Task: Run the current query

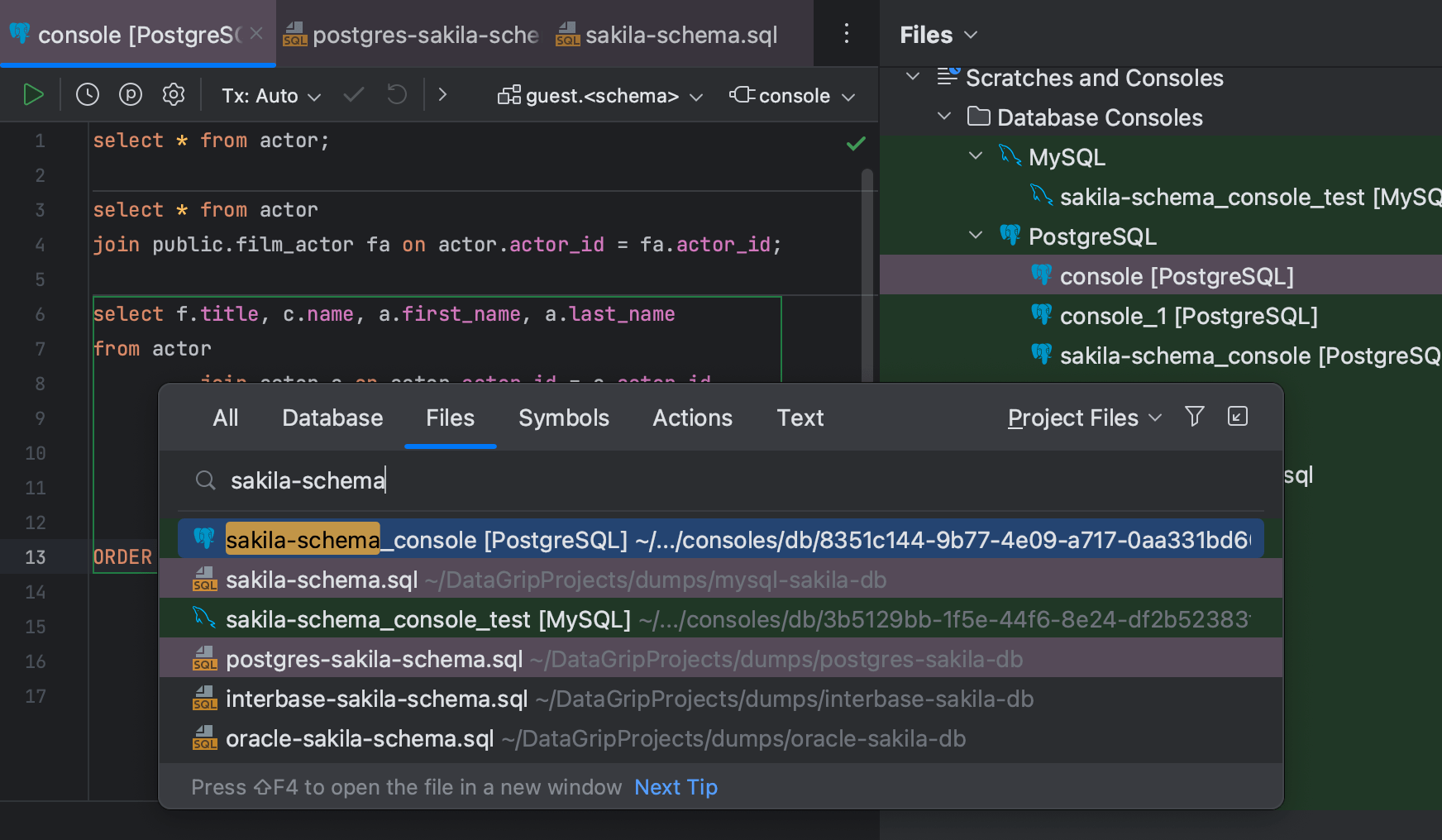Action: pyautogui.click(x=34, y=94)
